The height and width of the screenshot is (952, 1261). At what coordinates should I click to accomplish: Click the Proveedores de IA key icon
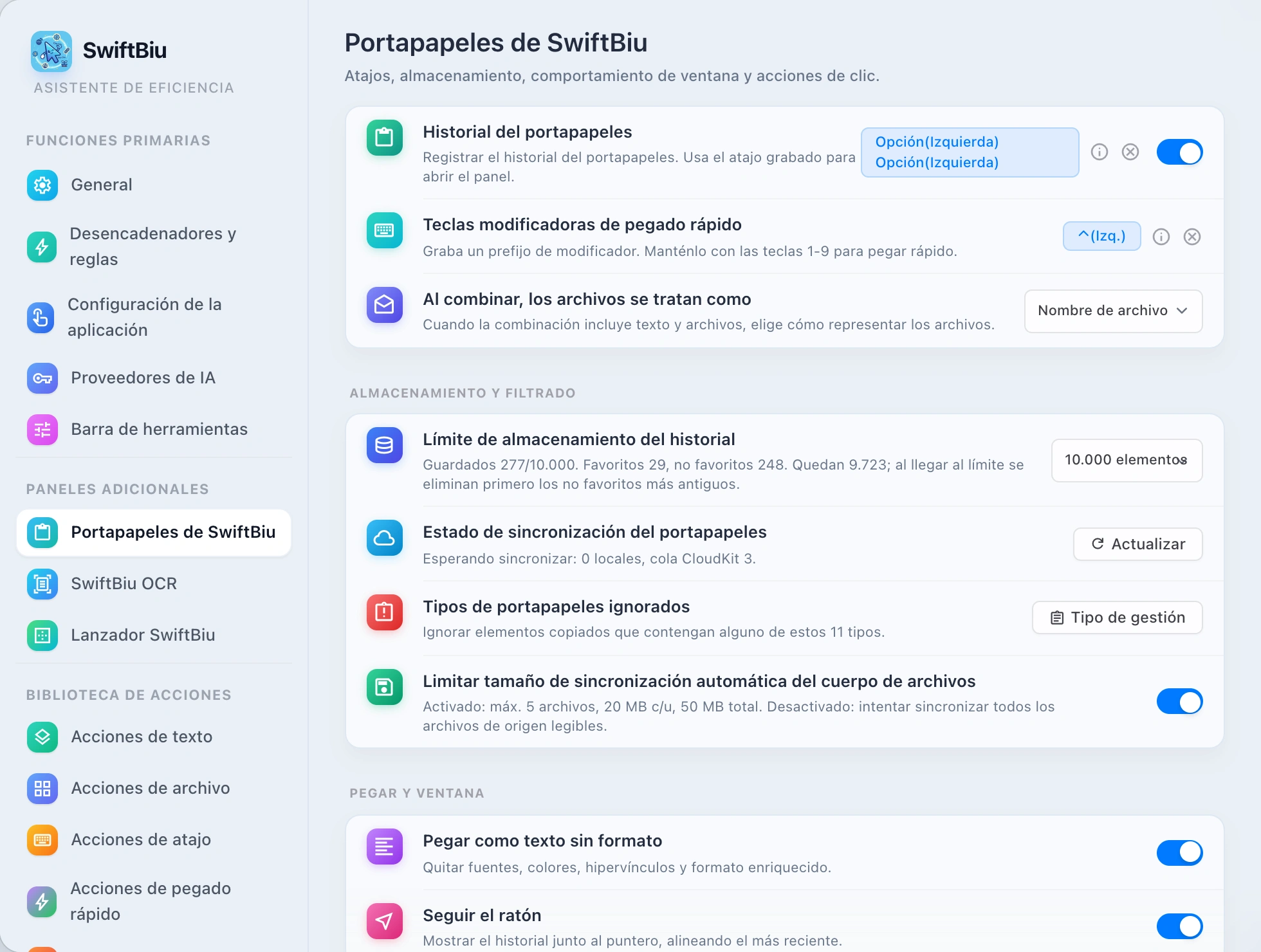pos(42,378)
